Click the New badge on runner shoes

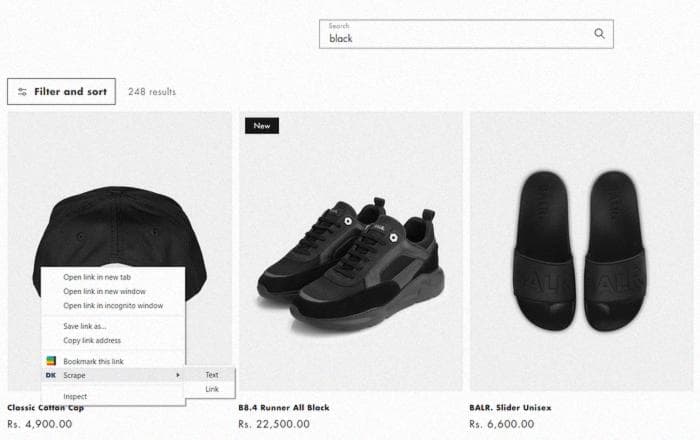[x=262, y=126]
